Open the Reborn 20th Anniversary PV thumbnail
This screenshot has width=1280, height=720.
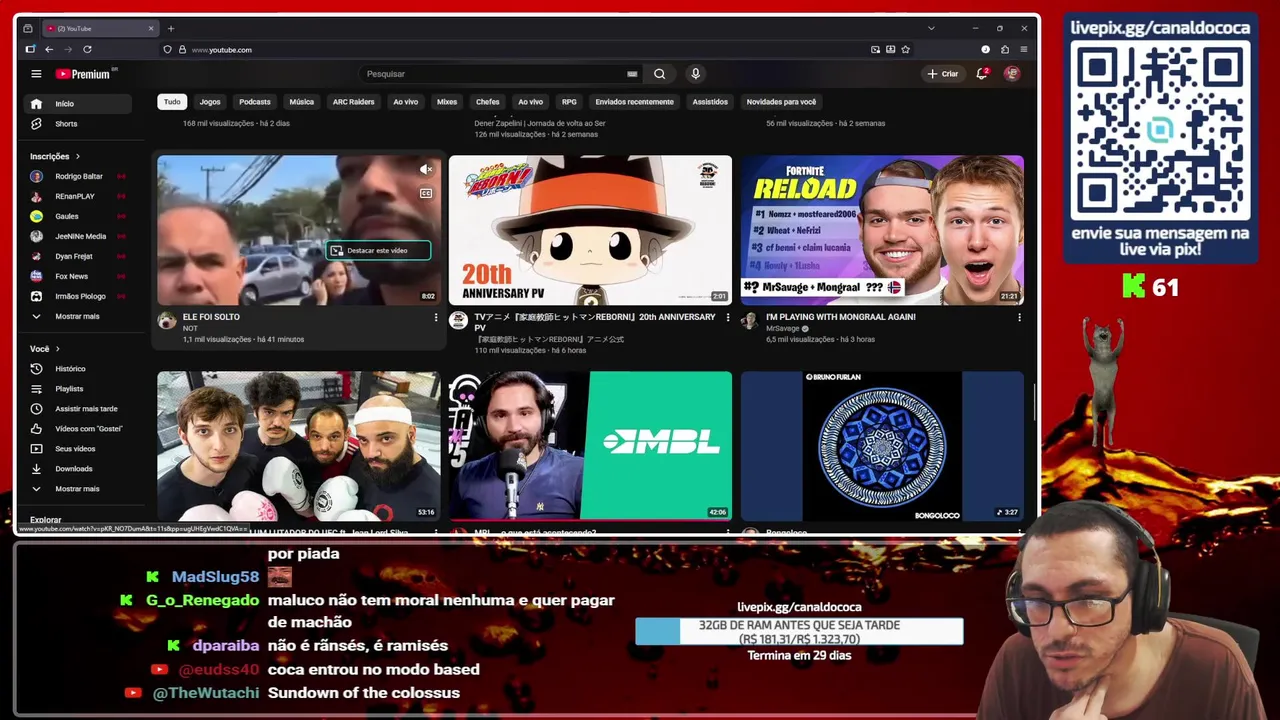click(x=590, y=230)
